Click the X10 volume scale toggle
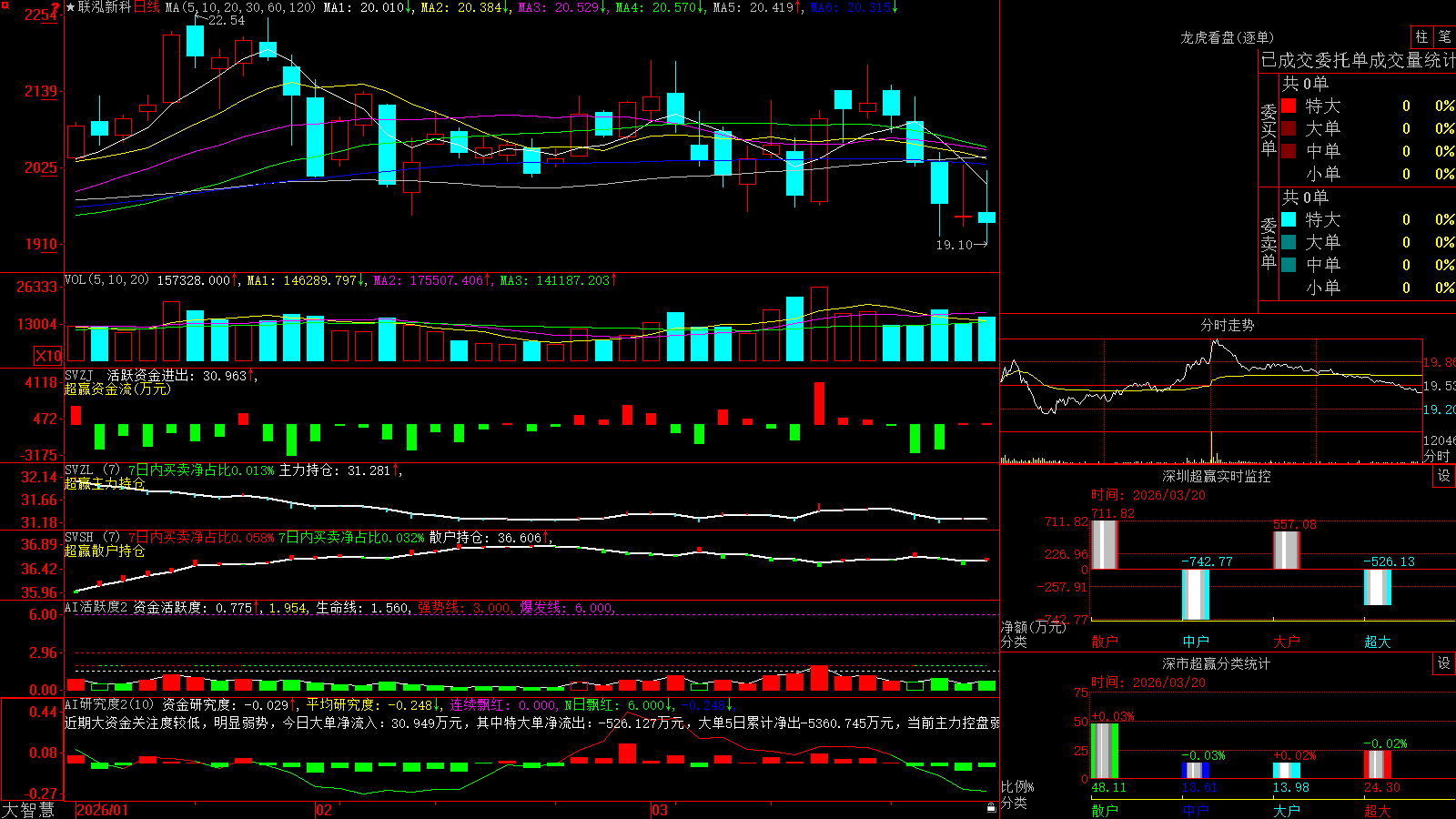This screenshot has height=819, width=1456. pyautogui.click(x=47, y=356)
